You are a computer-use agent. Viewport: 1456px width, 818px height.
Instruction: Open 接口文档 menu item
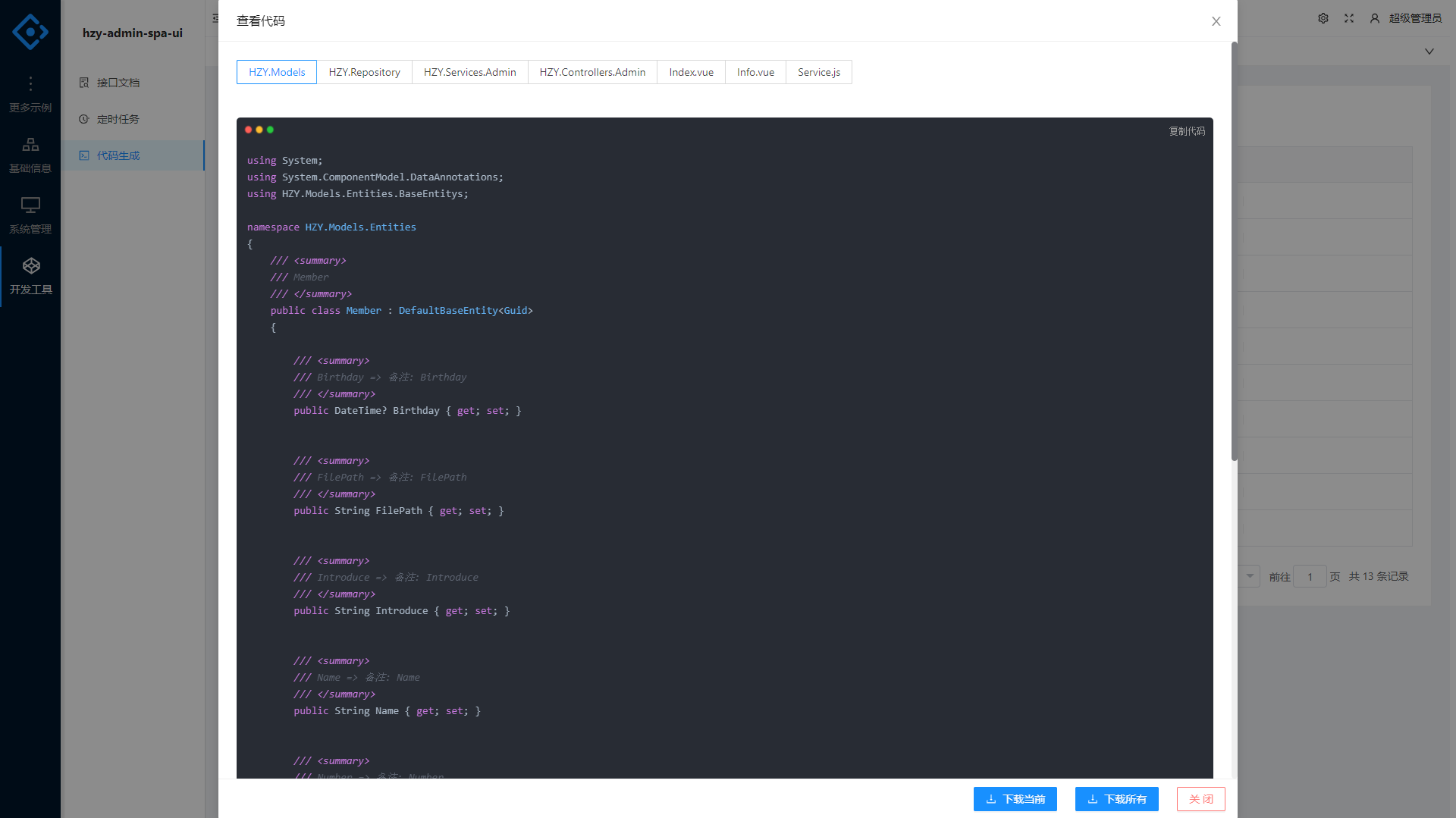pyautogui.click(x=118, y=83)
